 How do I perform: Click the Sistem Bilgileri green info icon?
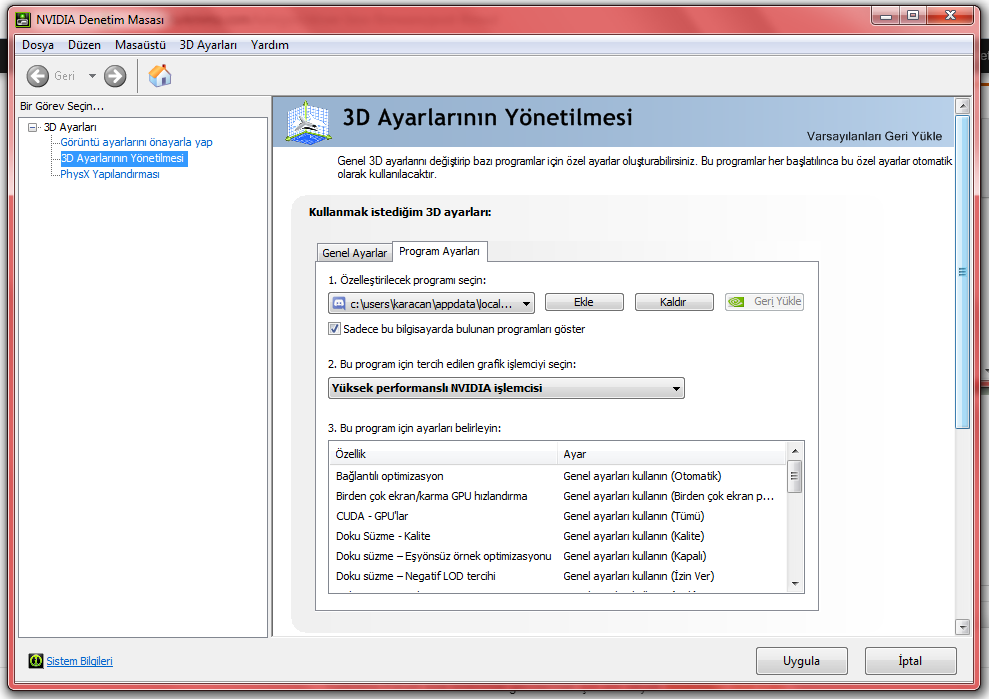click(x=36, y=661)
